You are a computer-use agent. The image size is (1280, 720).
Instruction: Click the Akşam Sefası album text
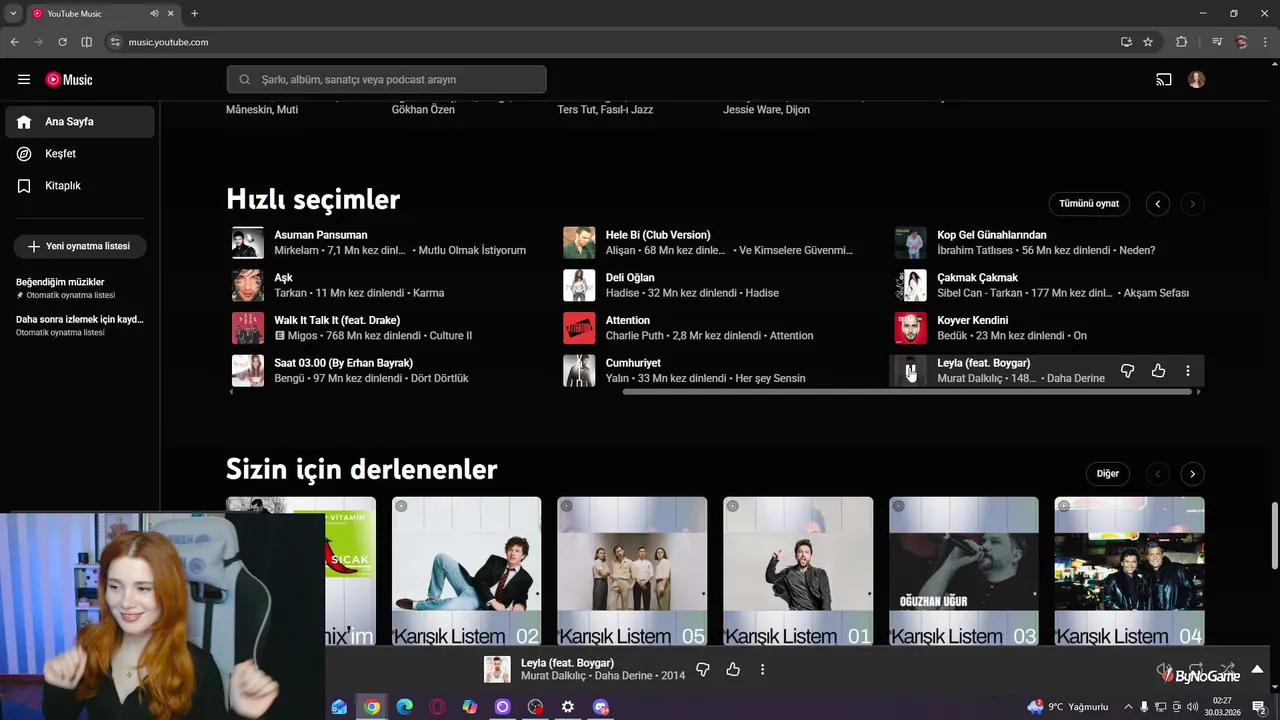(1156, 293)
